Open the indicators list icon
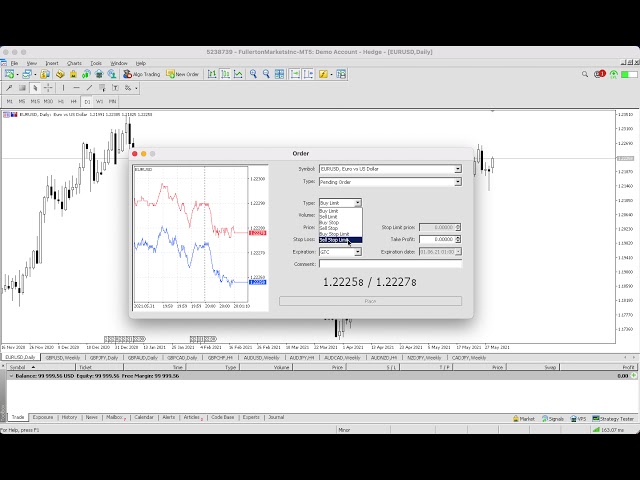This screenshot has height=480, width=640. click(323, 74)
